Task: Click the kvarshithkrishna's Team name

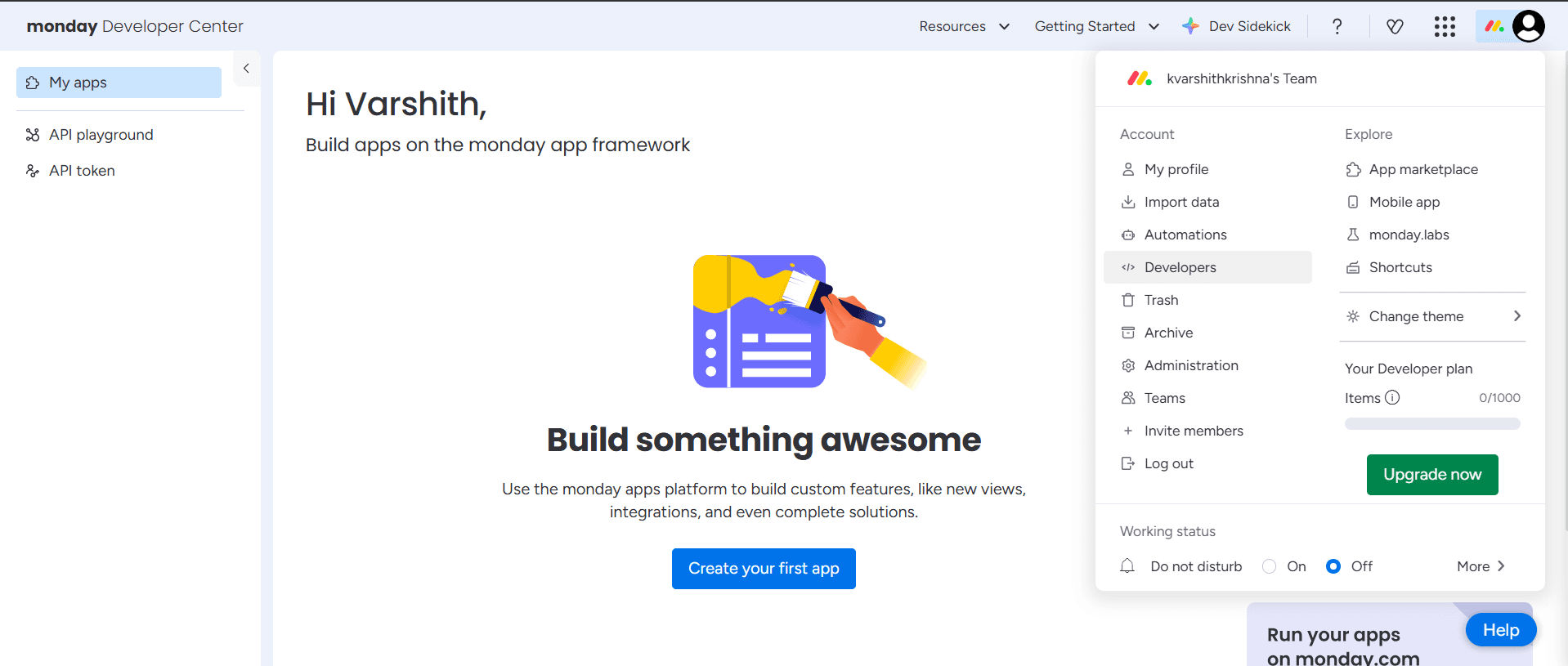Action: [1242, 78]
